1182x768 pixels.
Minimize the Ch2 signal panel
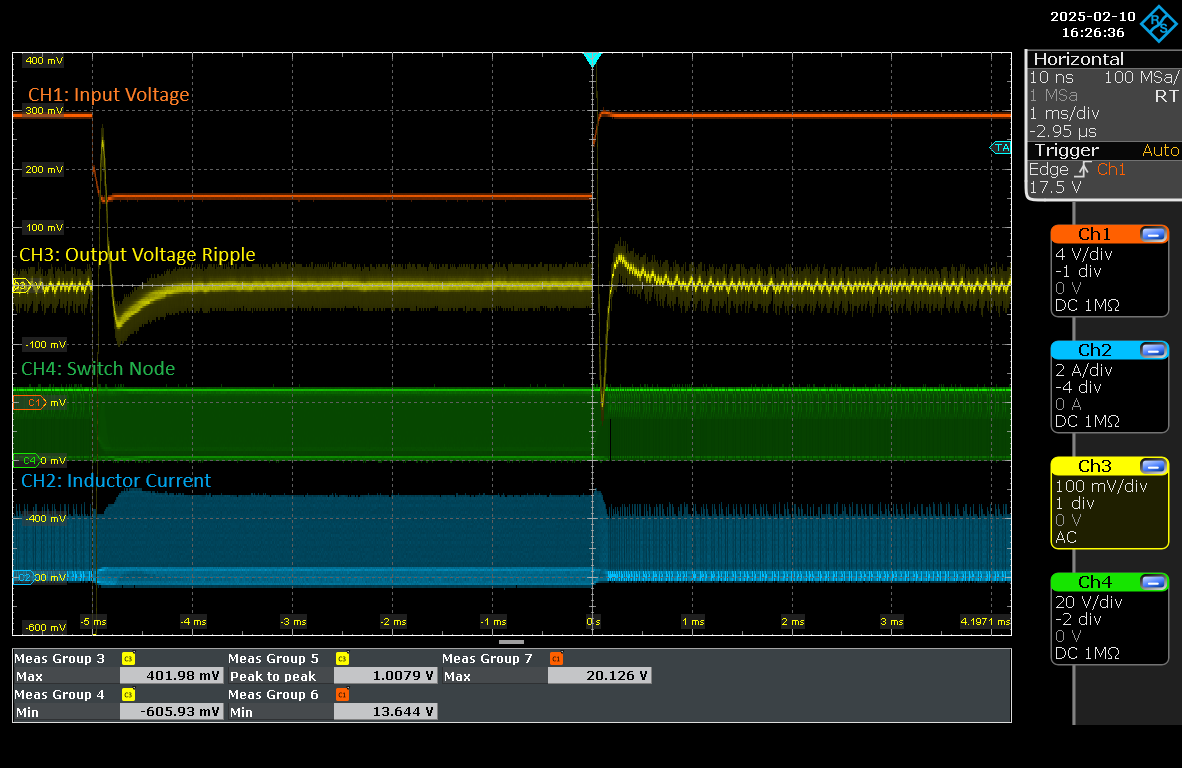point(1153,350)
